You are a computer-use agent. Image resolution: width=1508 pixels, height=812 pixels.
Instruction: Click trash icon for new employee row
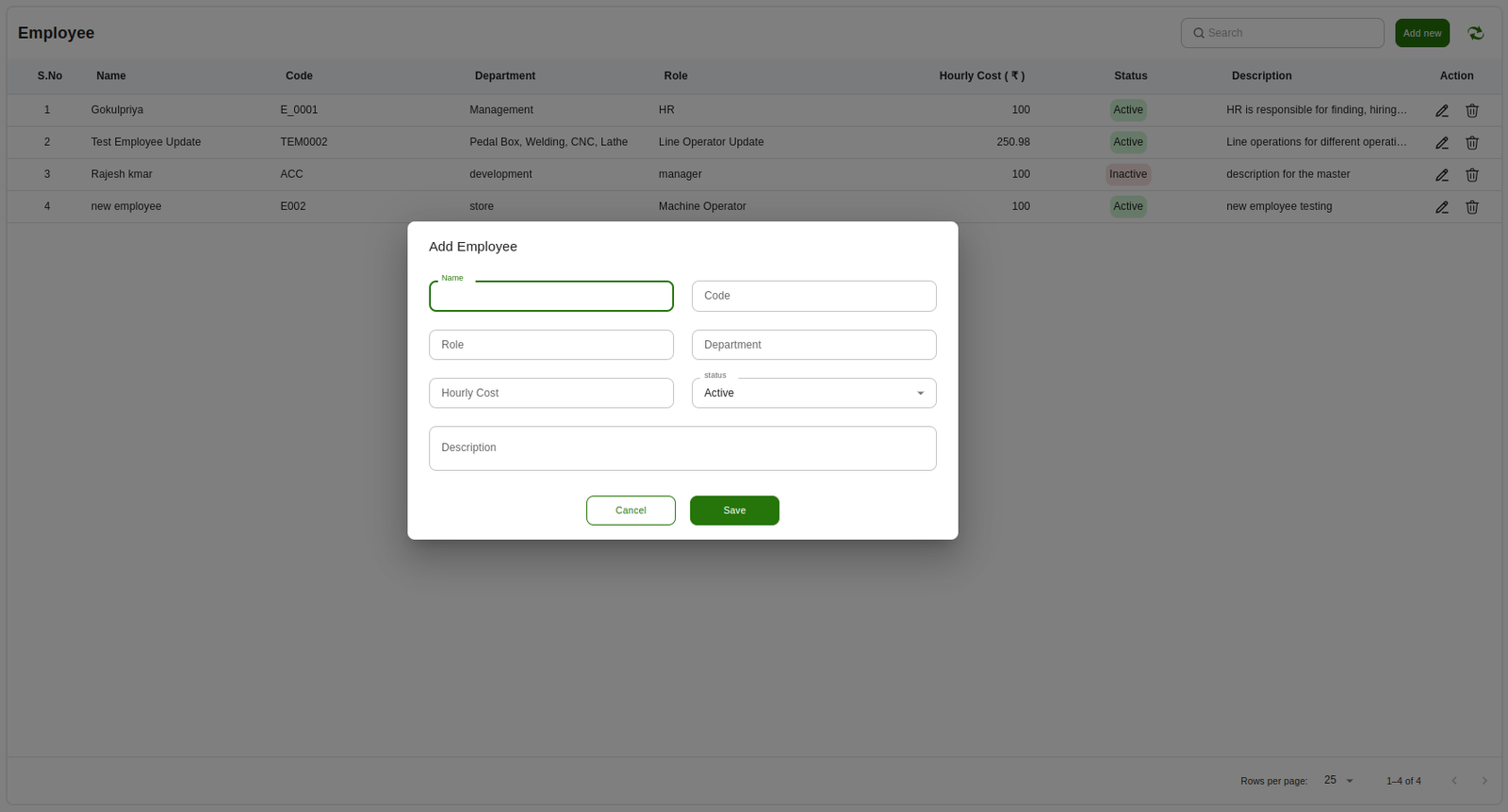(1471, 207)
